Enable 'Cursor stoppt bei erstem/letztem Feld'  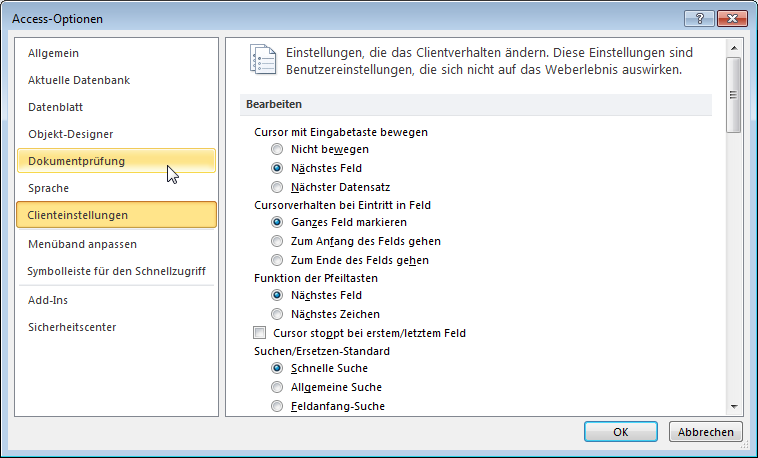point(261,333)
